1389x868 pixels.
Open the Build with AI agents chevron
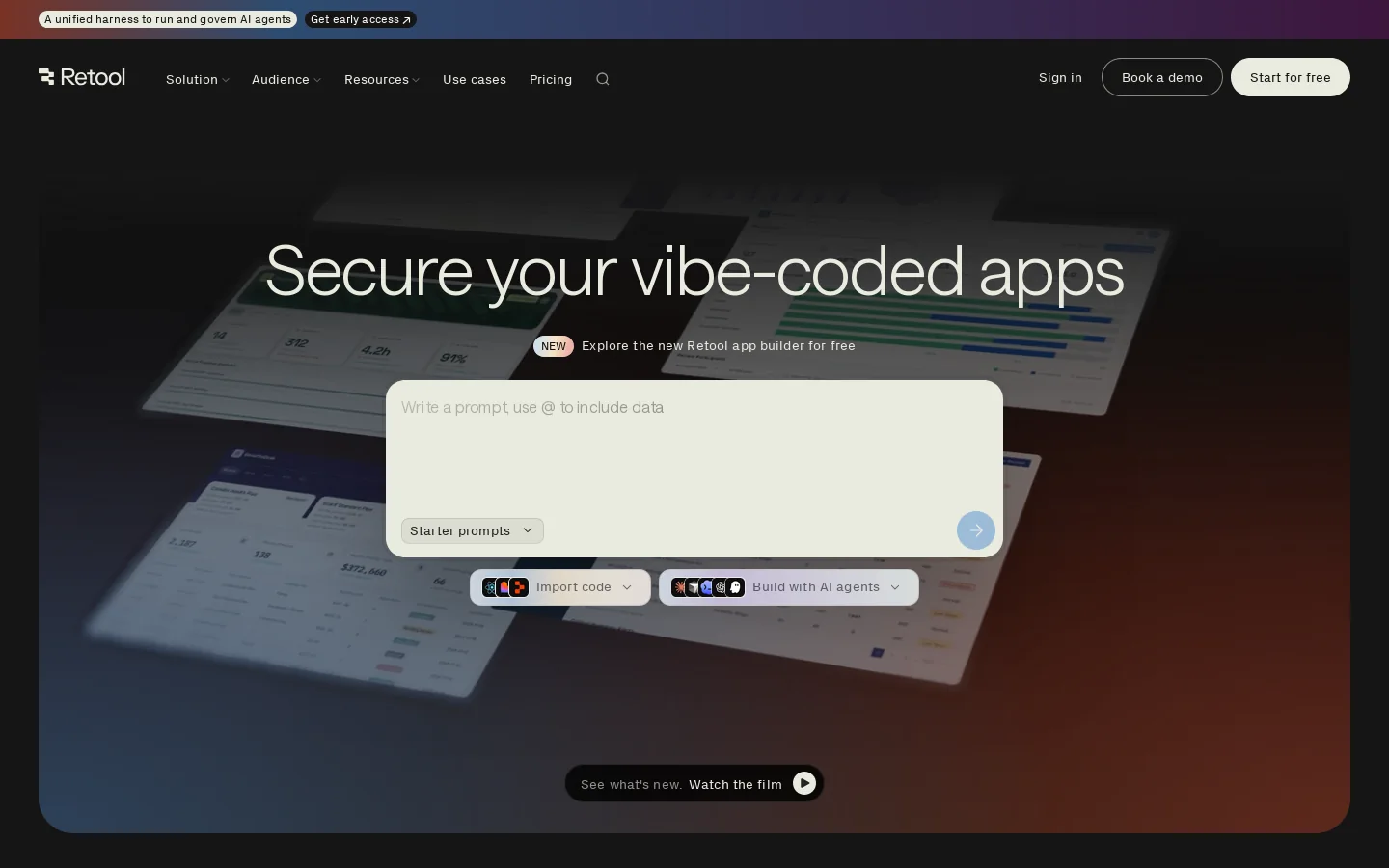pyautogui.click(x=895, y=587)
